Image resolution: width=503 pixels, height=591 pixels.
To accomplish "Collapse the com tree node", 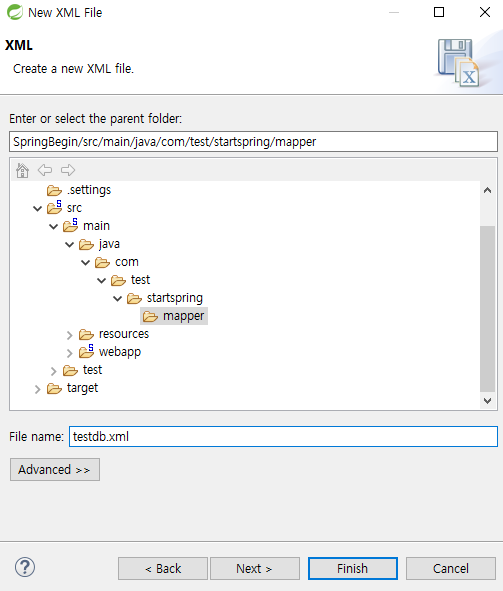I will [86, 262].
